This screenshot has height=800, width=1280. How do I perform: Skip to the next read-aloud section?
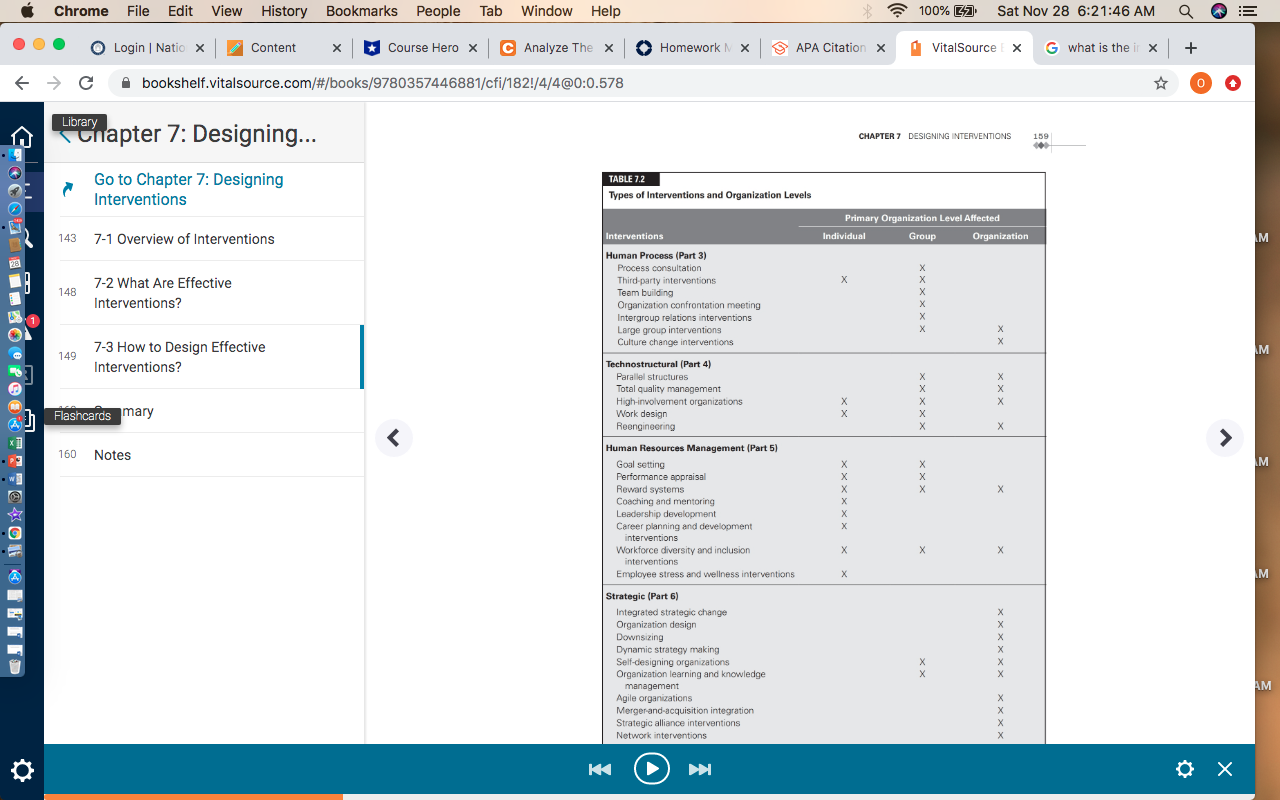700,769
